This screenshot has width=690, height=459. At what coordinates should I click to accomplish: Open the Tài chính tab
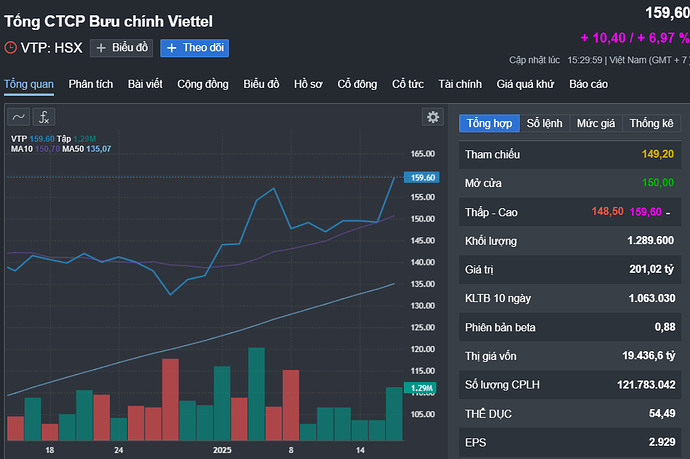(460, 83)
